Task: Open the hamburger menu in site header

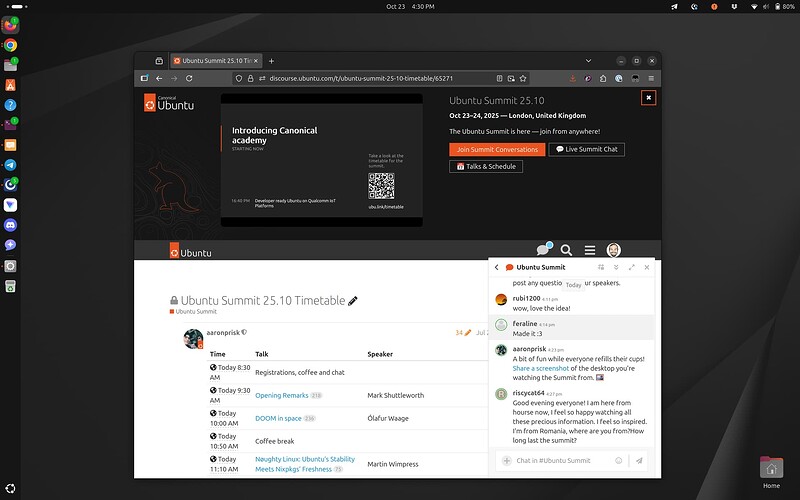Action: tap(590, 250)
